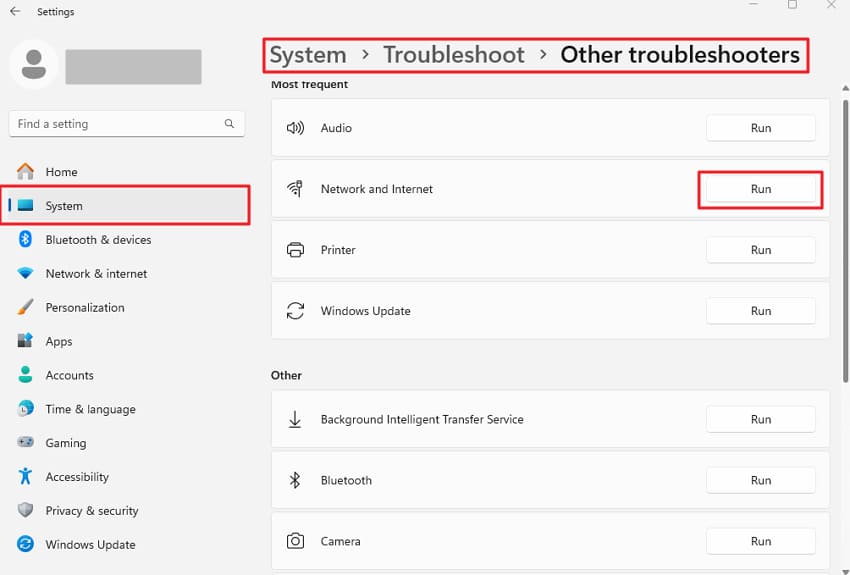Screen dimensions: 850x575
Task: Click the 'Other' section heading
Action: (286, 375)
